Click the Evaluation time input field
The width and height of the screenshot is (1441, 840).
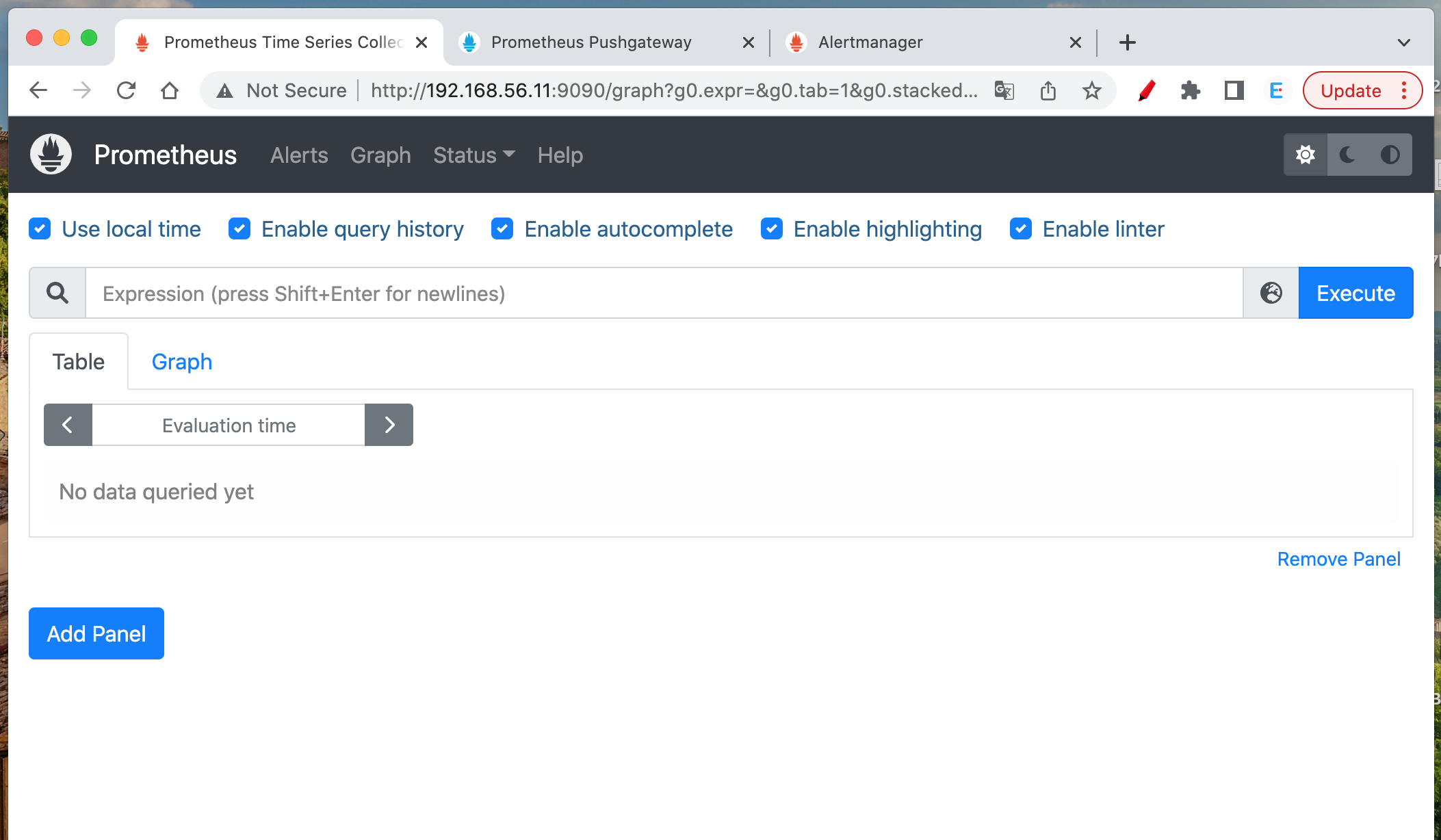coord(229,425)
